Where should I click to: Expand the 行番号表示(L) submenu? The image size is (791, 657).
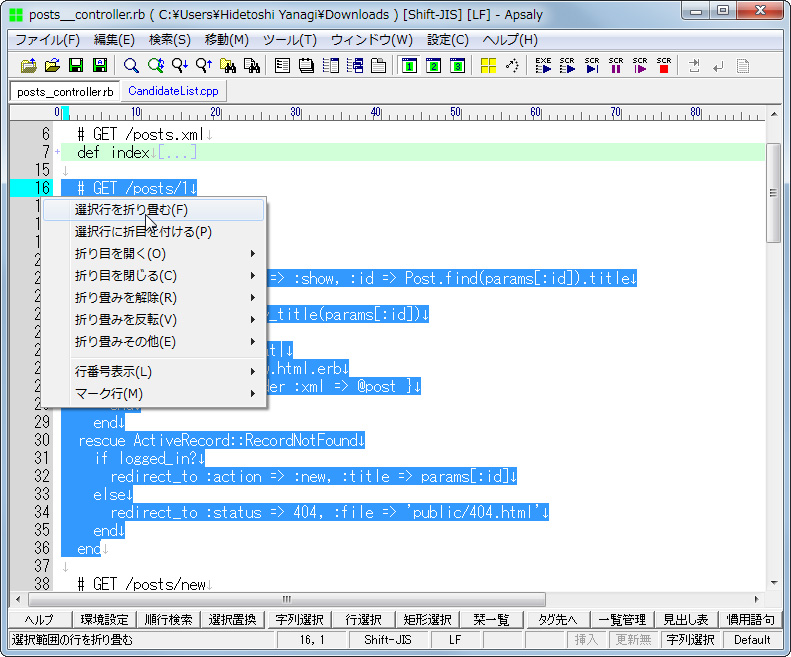click(153, 372)
